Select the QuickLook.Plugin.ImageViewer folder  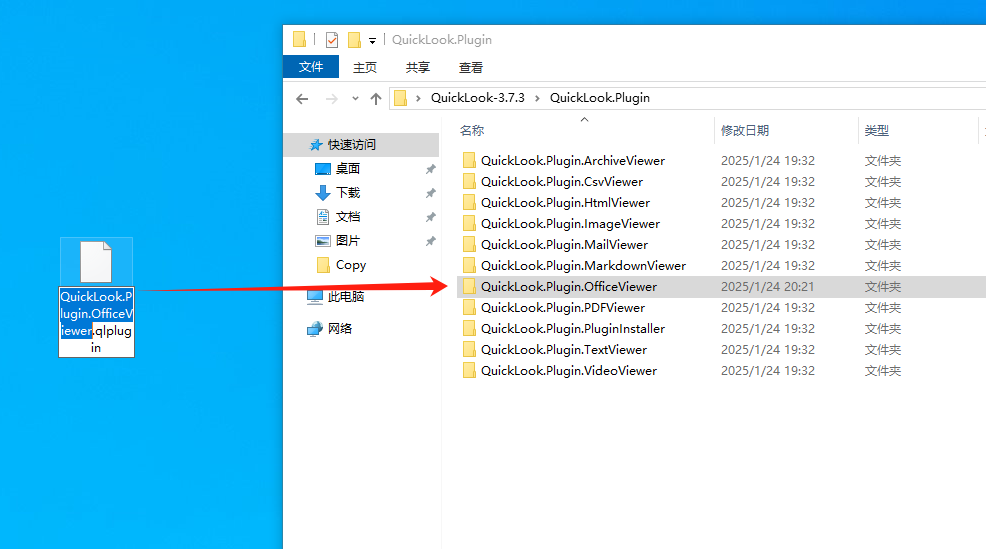point(570,224)
